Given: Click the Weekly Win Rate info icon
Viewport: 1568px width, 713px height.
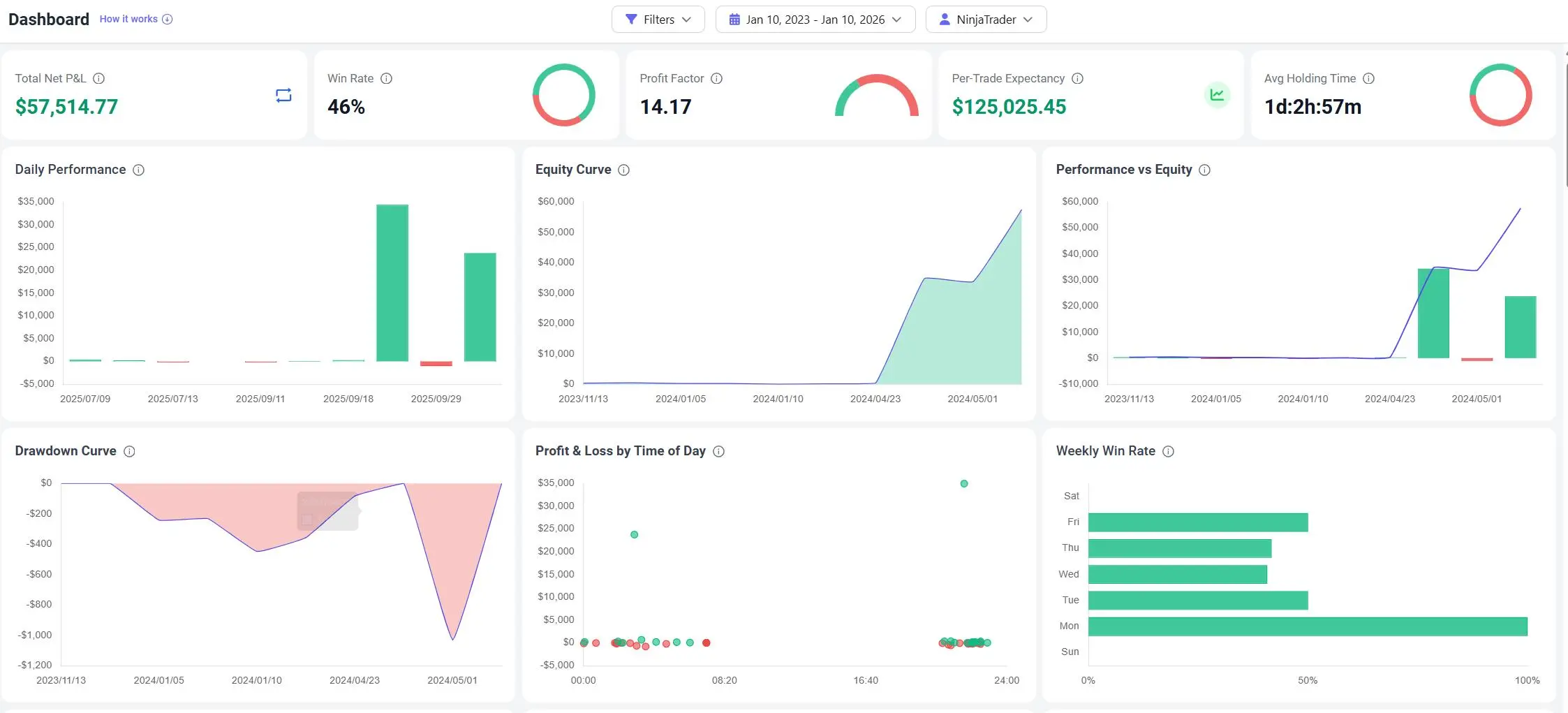Looking at the screenshot, I should 1168,452.
